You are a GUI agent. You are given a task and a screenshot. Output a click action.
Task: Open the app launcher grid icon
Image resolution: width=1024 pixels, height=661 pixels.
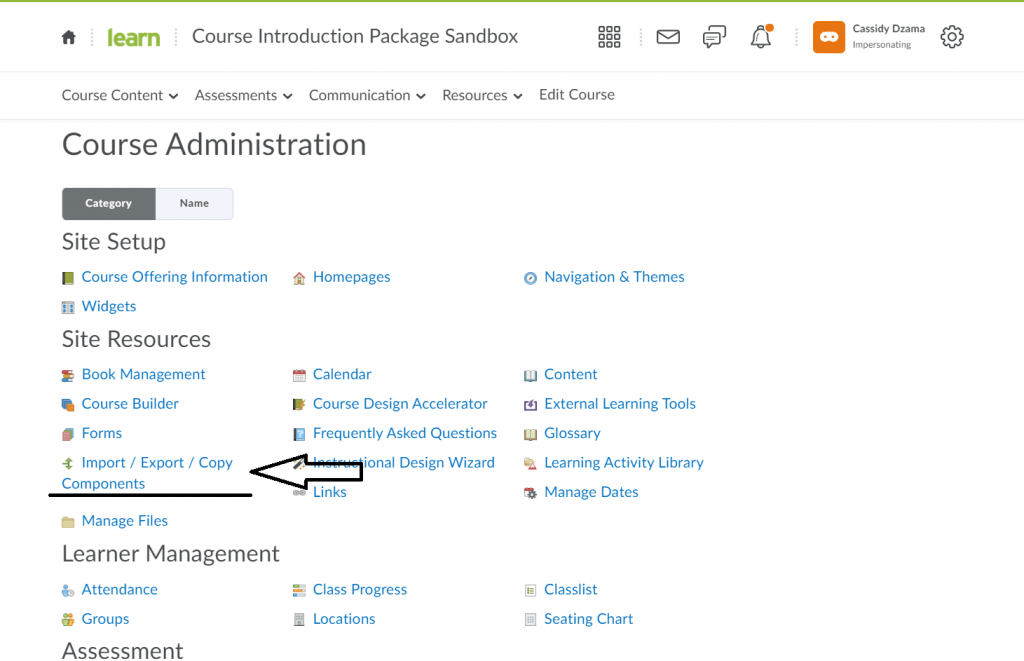tap(609, 37)
